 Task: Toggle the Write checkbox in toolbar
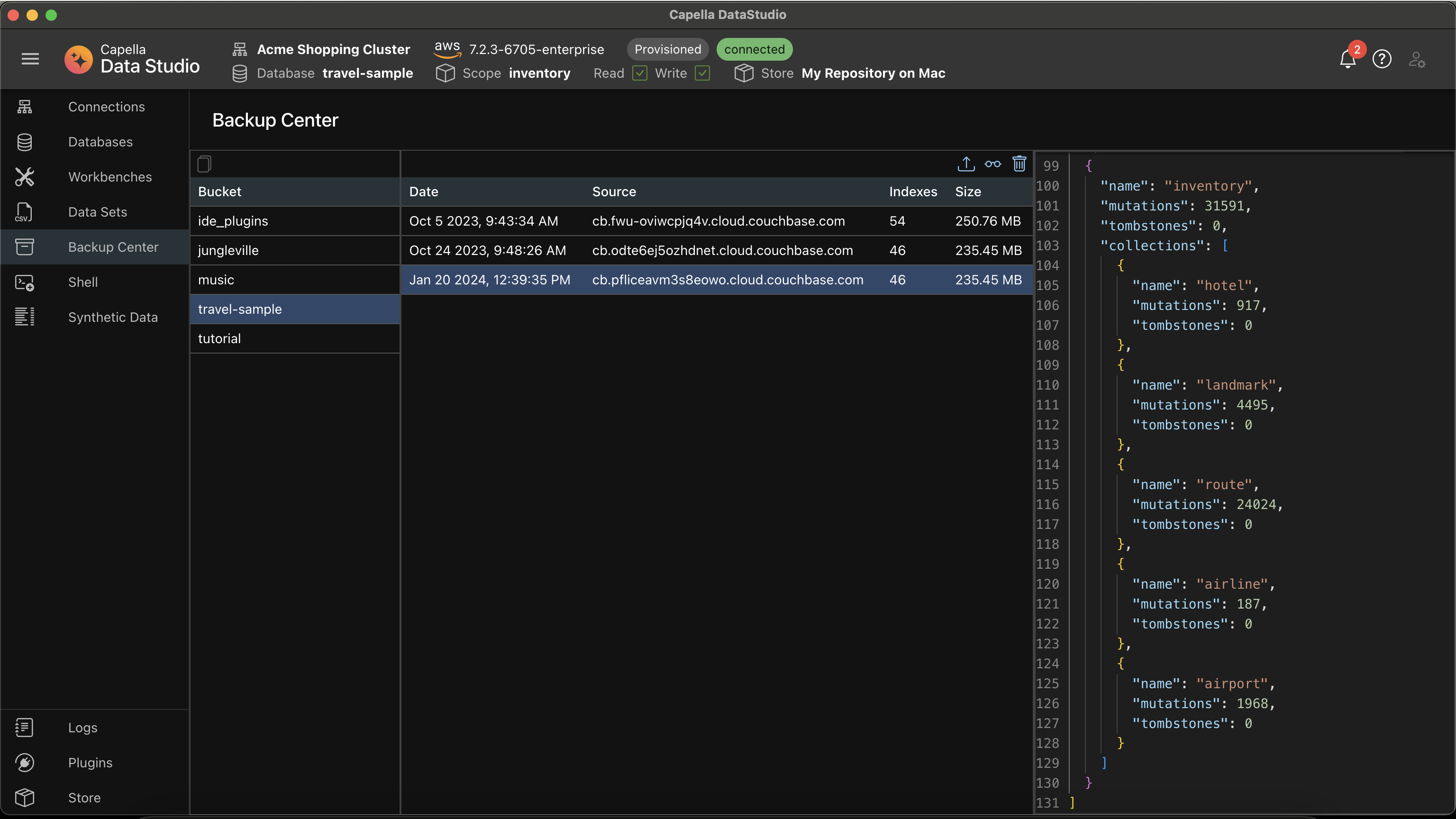click(701, 74)
